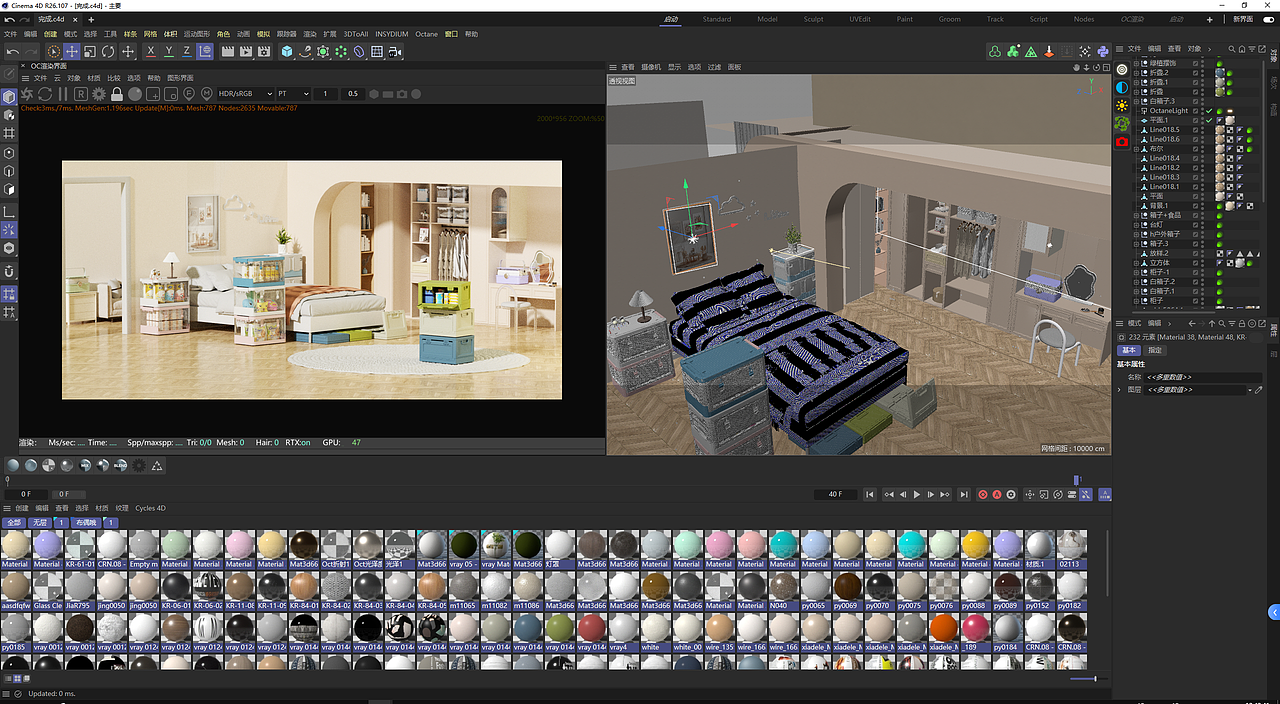This screenshot has height=704, width=1280.
Task: Select the Move tool in top toolbar
Action: click(72, 51)
